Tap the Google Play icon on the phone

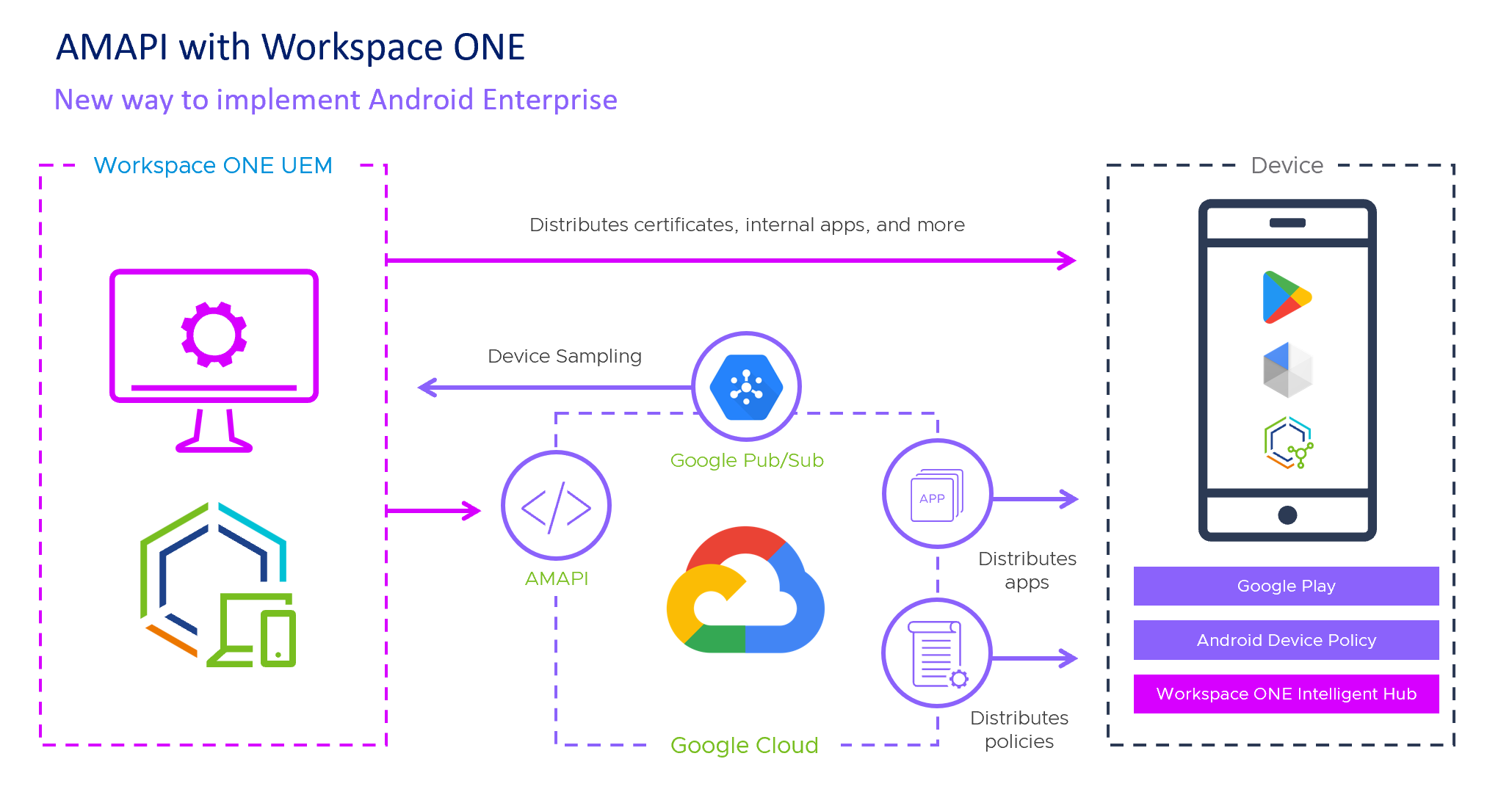1287,297
